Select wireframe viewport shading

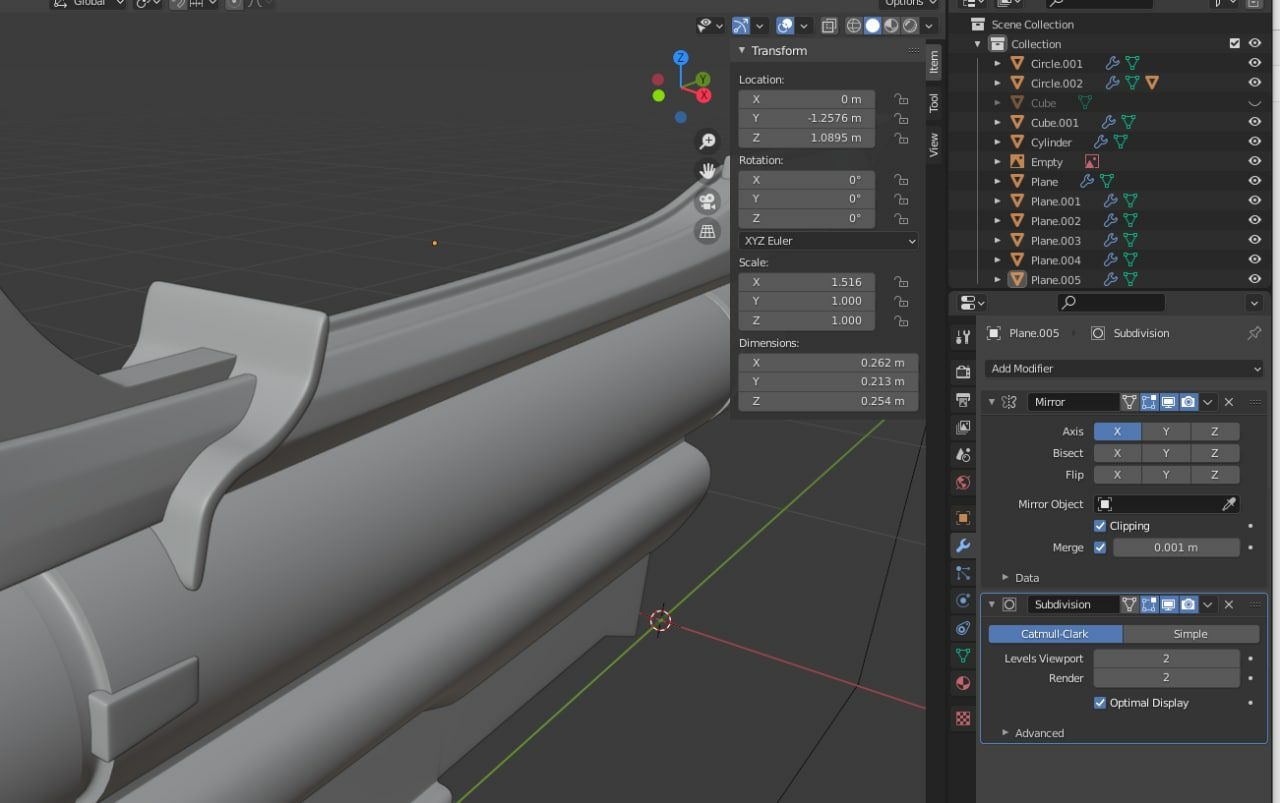[854, 26]
